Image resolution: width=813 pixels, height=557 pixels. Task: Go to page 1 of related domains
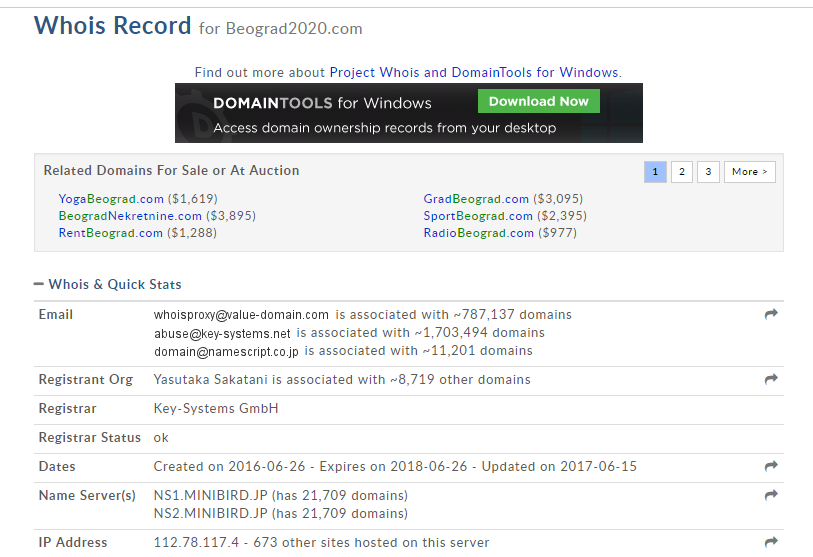pyautogui.click(x=655, y=172)
